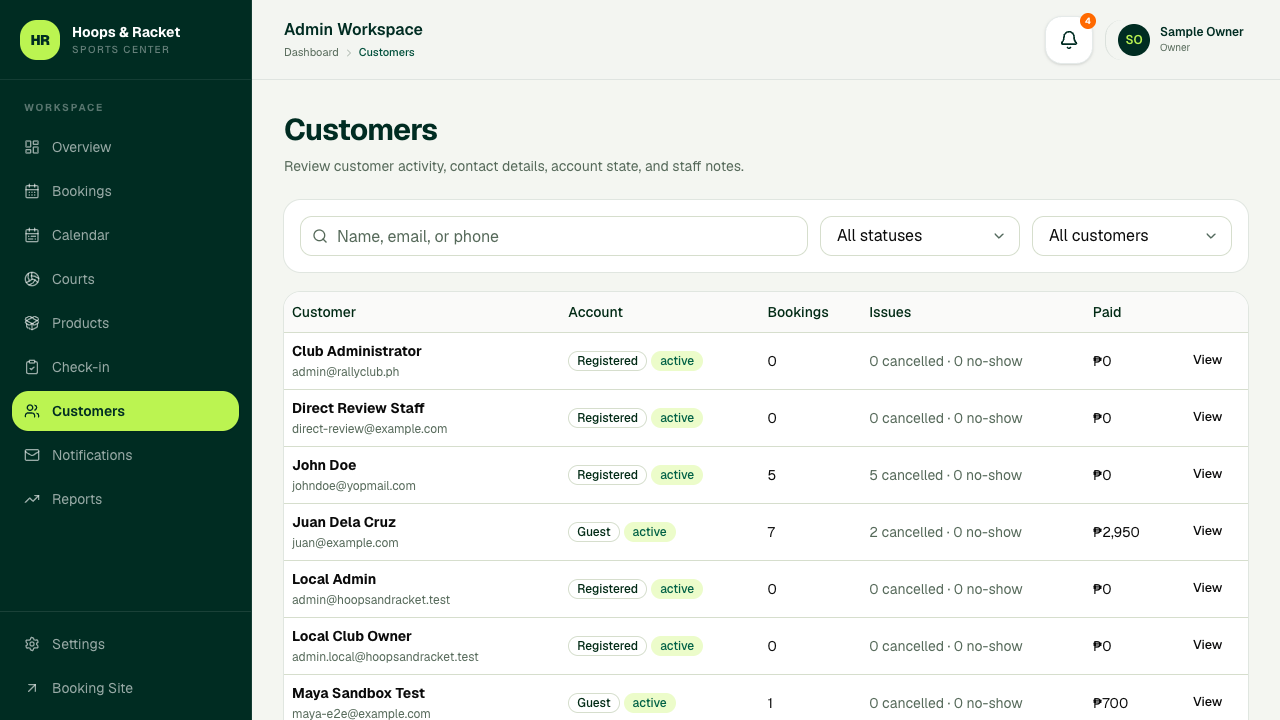View Local Club Owner's record

(1207, 645)
